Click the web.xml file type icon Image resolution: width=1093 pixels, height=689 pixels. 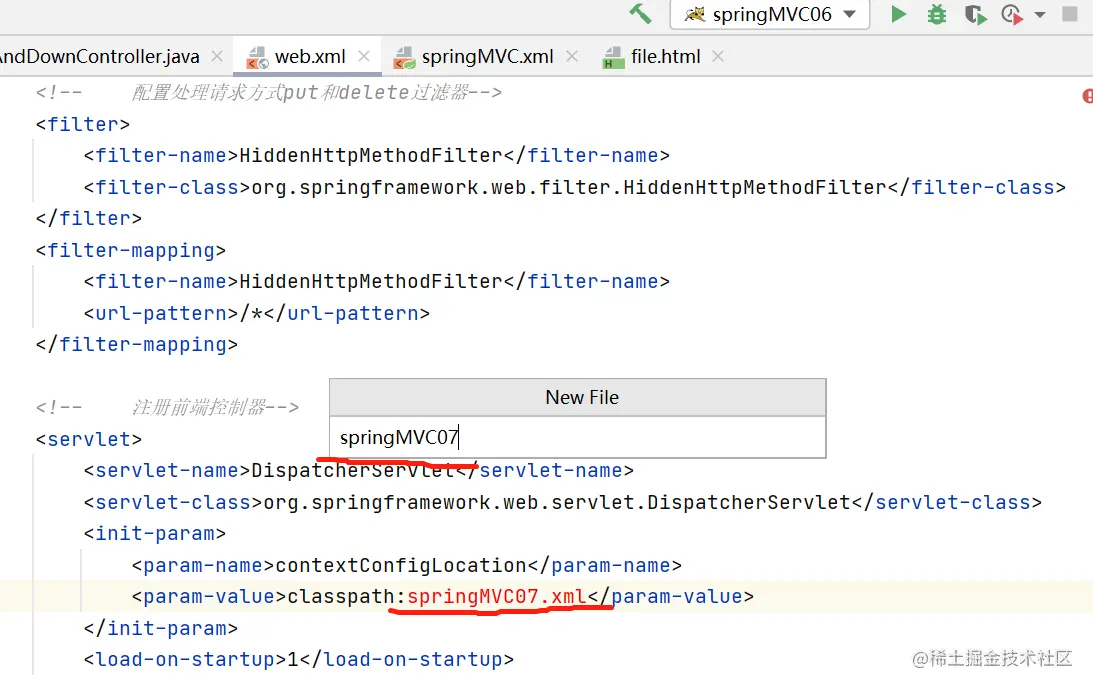[257, 58]
